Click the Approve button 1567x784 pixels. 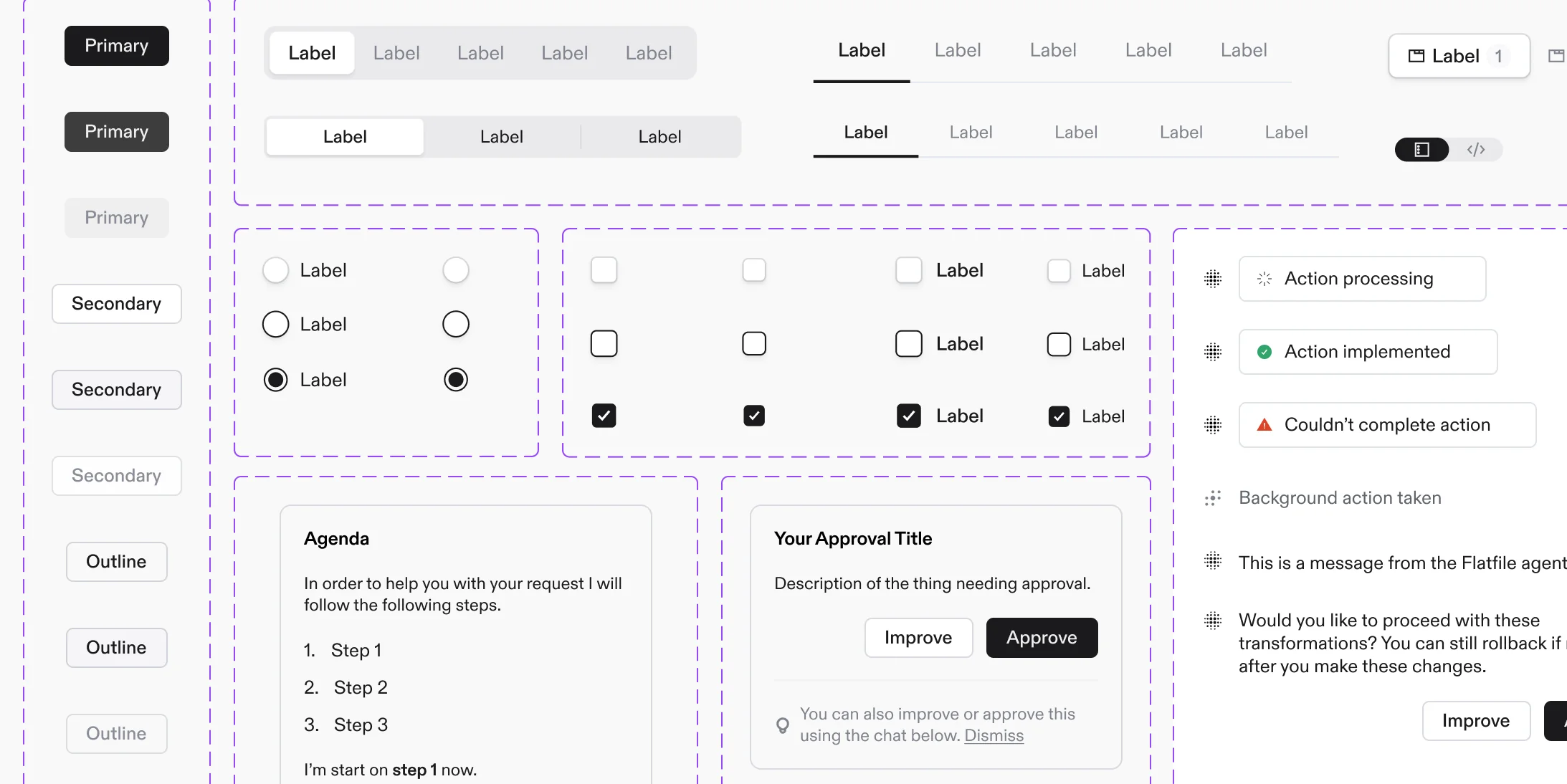click(x=1042, y=637)
